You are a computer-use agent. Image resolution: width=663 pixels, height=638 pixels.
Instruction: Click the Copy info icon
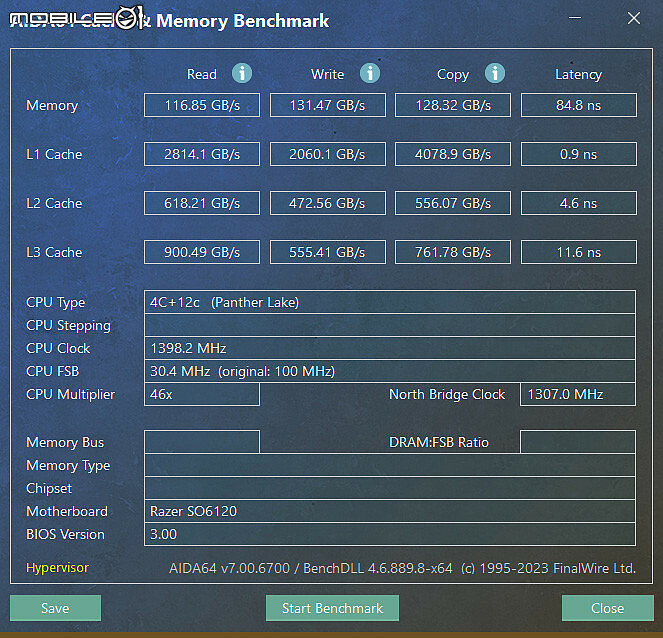[x=495, y=74]
